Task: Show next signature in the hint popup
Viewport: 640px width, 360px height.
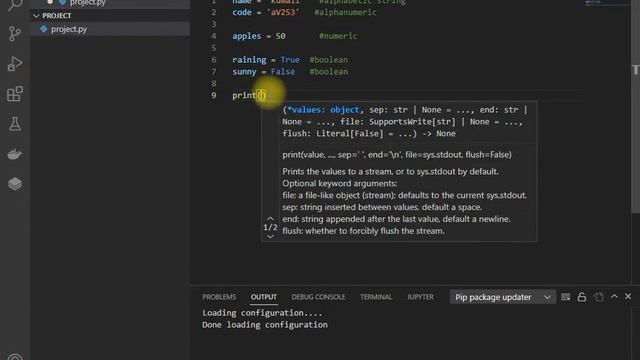Action: point(270,236)
